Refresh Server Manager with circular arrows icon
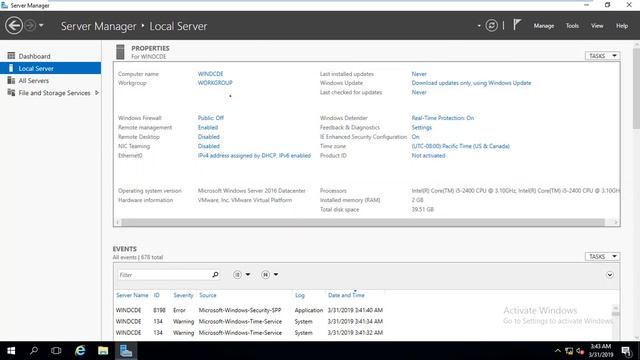 click(x=491, y=26)
